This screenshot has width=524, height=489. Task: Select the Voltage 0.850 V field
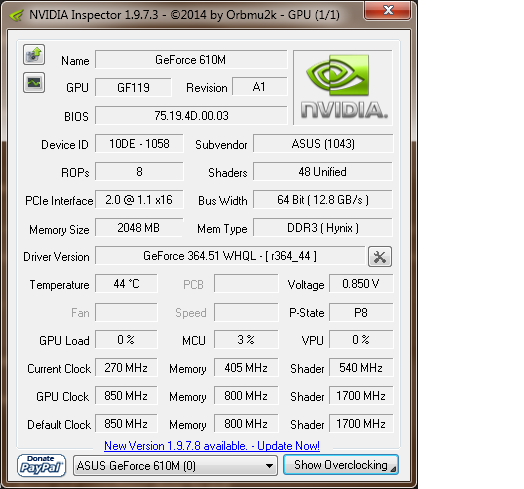tap(361, 284)
